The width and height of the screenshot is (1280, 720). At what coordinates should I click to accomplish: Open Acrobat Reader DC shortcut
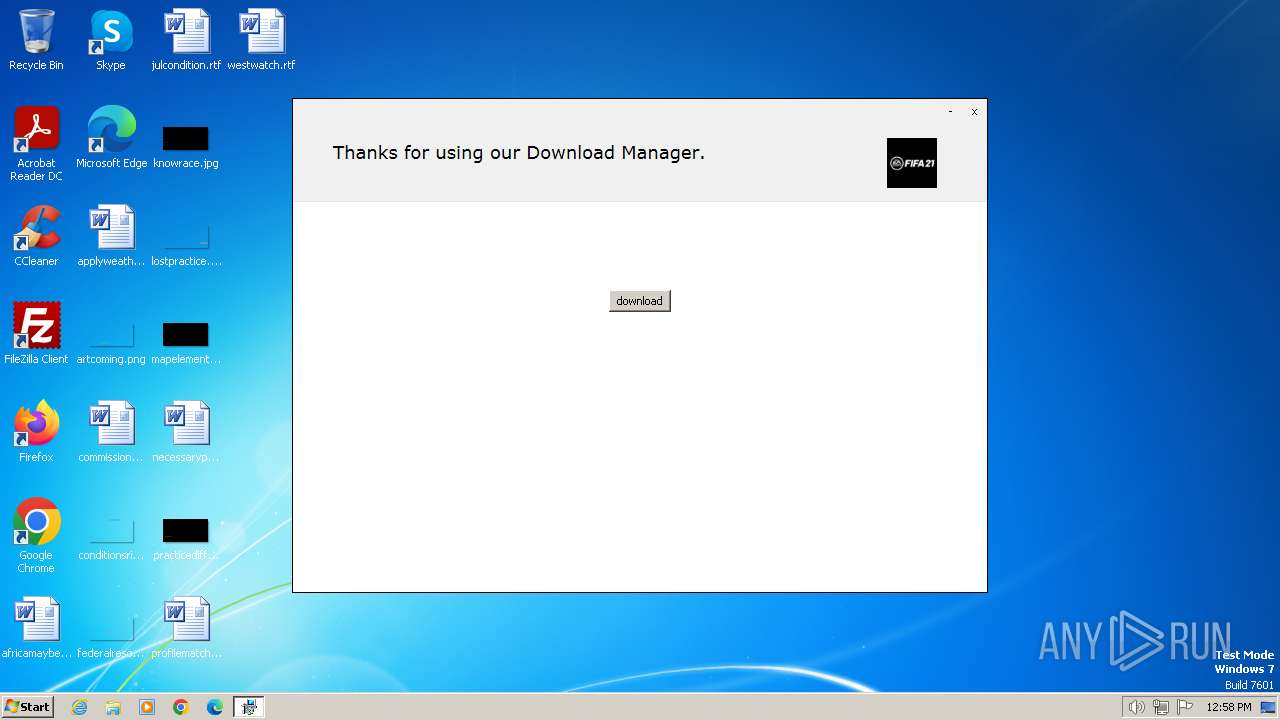[36, 143]
